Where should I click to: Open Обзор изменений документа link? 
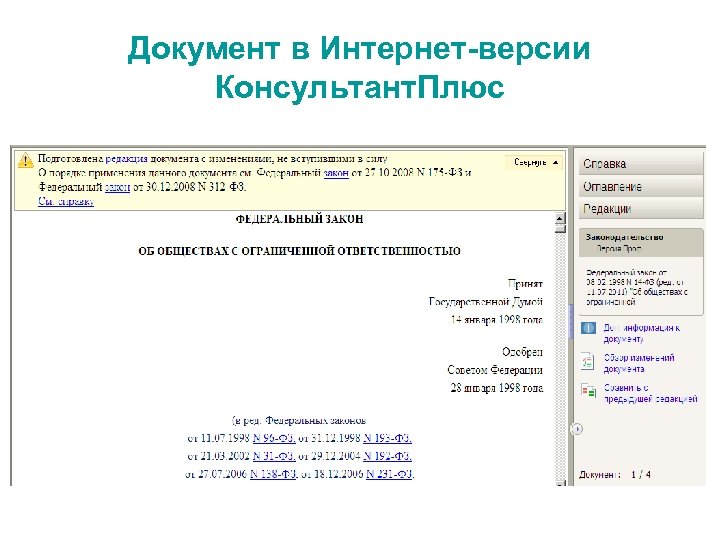639,363
